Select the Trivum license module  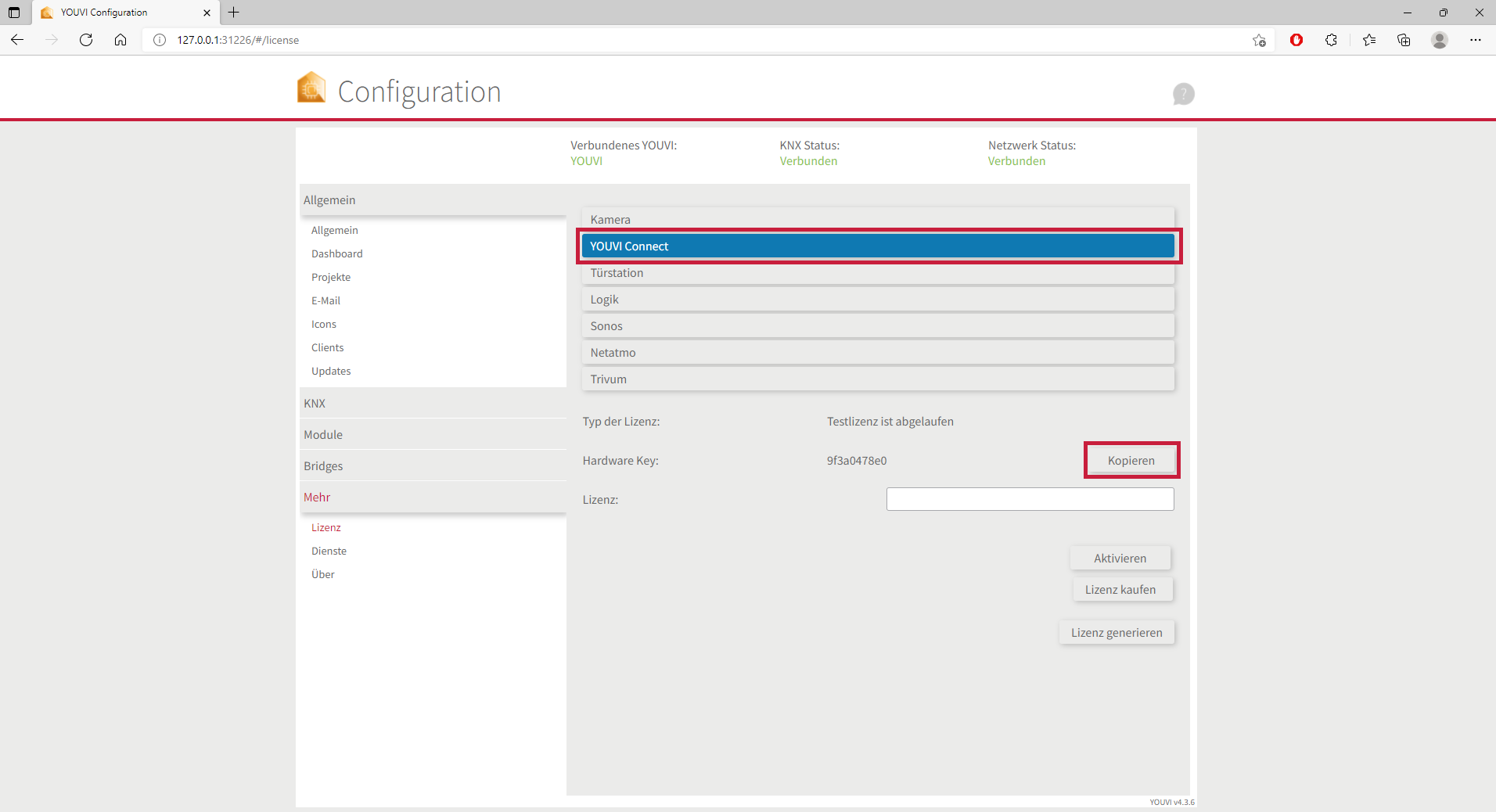click(x=878, y=379)
